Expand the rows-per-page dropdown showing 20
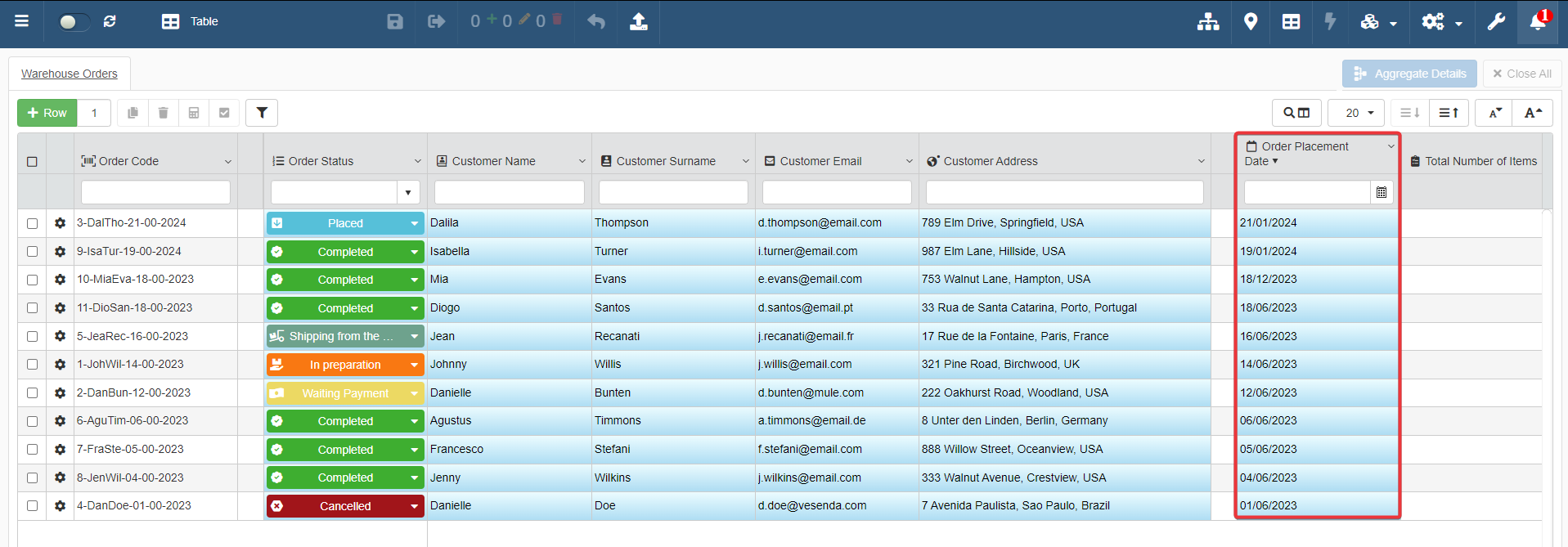The width and height of the screenshot is (1568, 547). 1356,113
